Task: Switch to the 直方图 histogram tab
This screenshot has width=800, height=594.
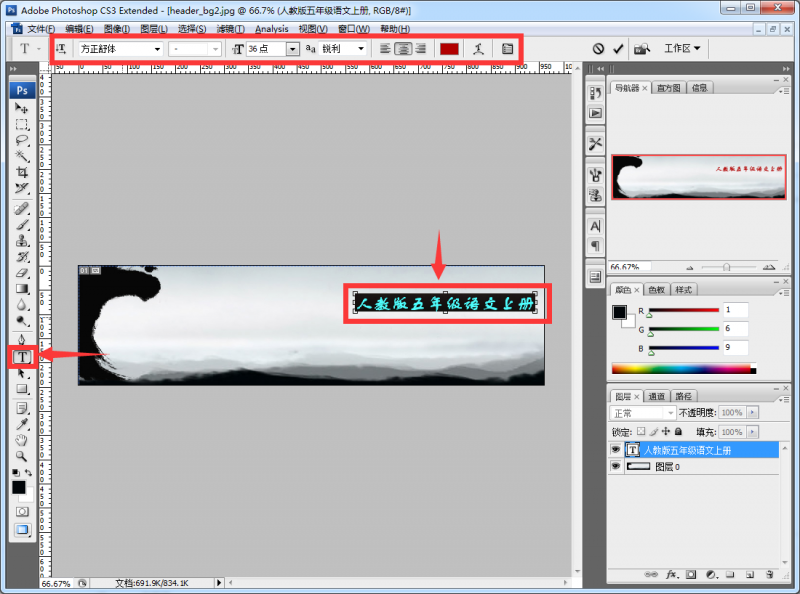Action: 668,88
